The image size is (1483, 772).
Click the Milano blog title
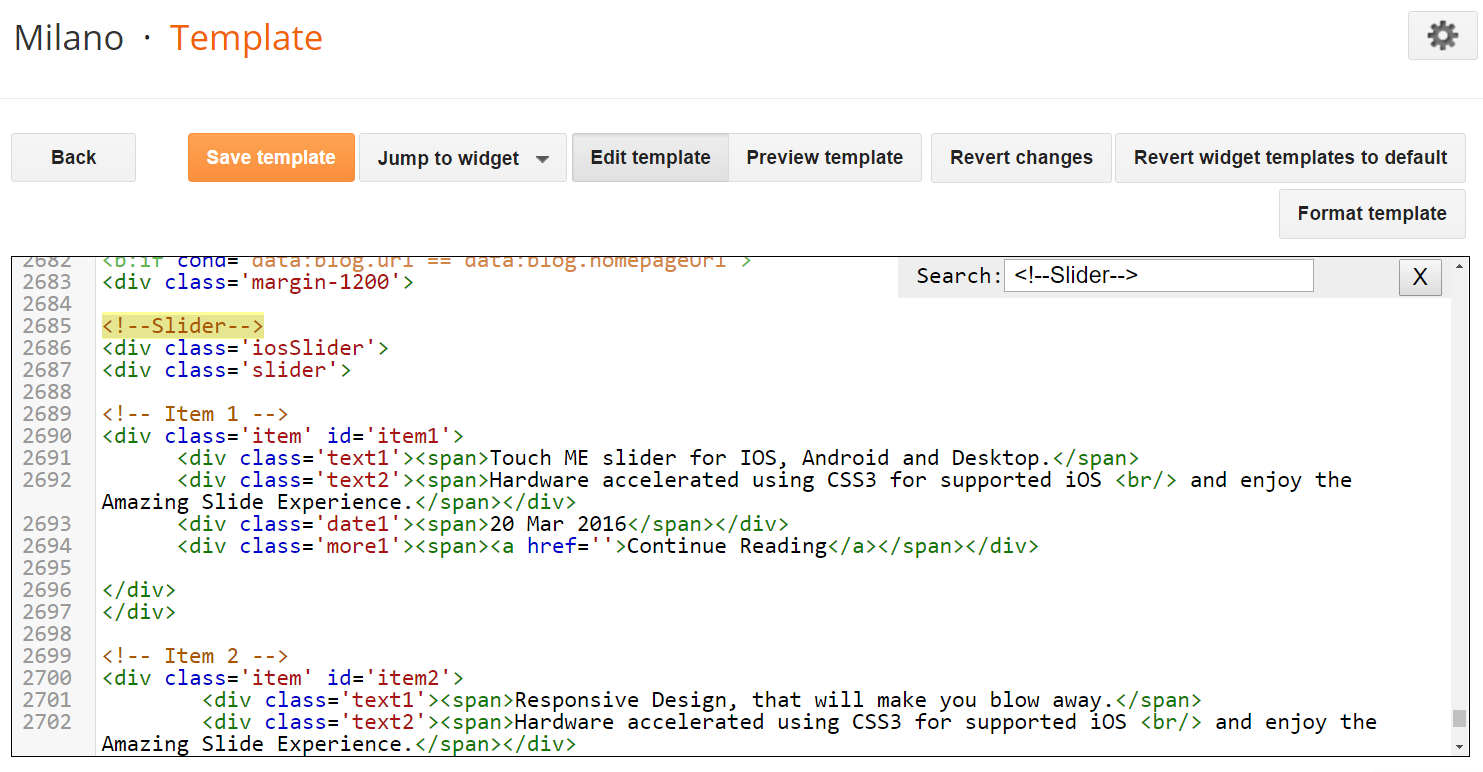tap(69, 38)
